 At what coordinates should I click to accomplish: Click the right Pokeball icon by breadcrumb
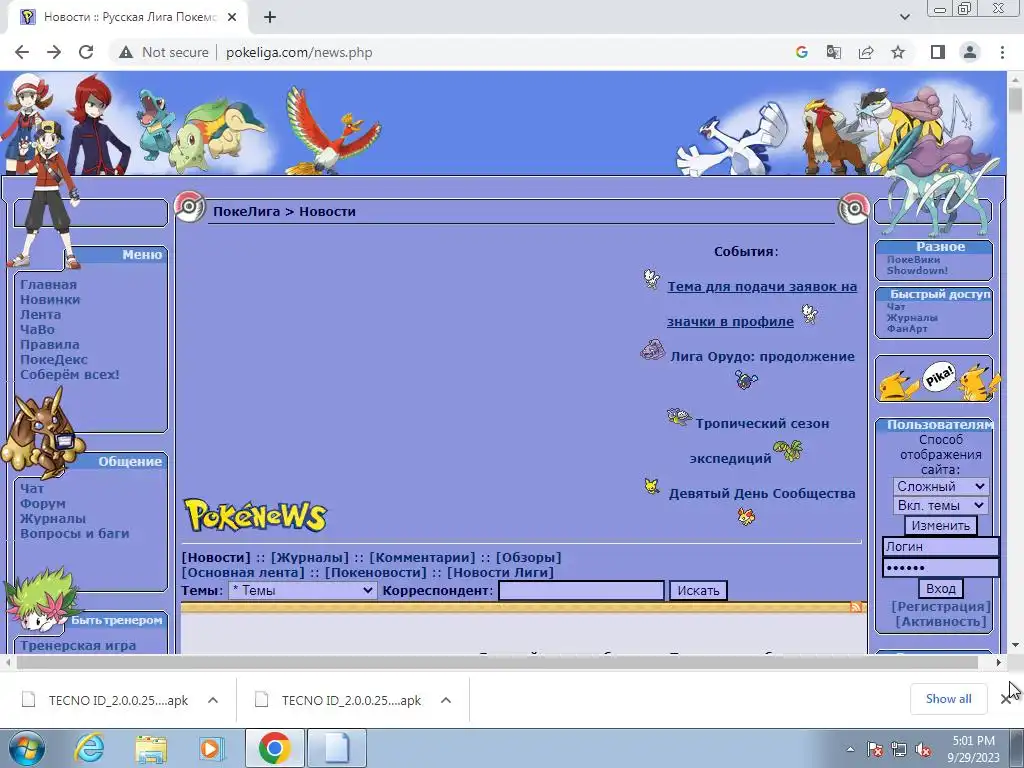854,208
